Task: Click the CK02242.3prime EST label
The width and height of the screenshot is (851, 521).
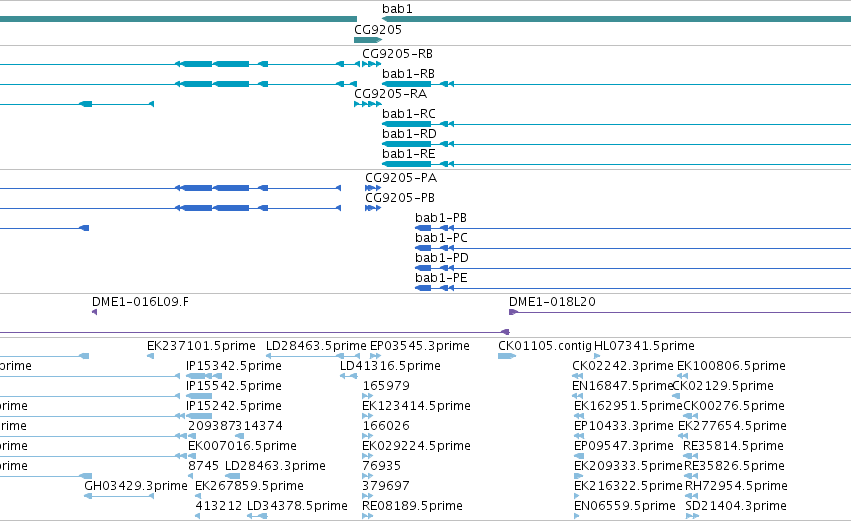Action: click(623, 366)
